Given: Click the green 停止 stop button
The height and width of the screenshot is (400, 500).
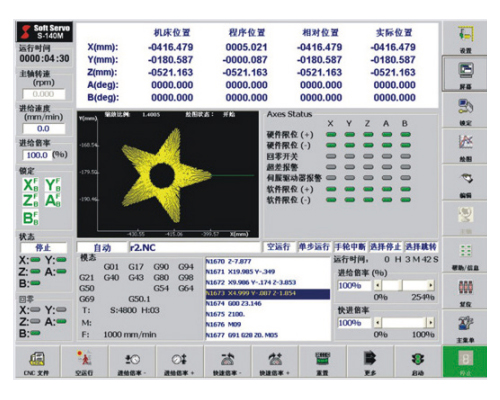Looking at the screenshot, I should pos(465,362).
